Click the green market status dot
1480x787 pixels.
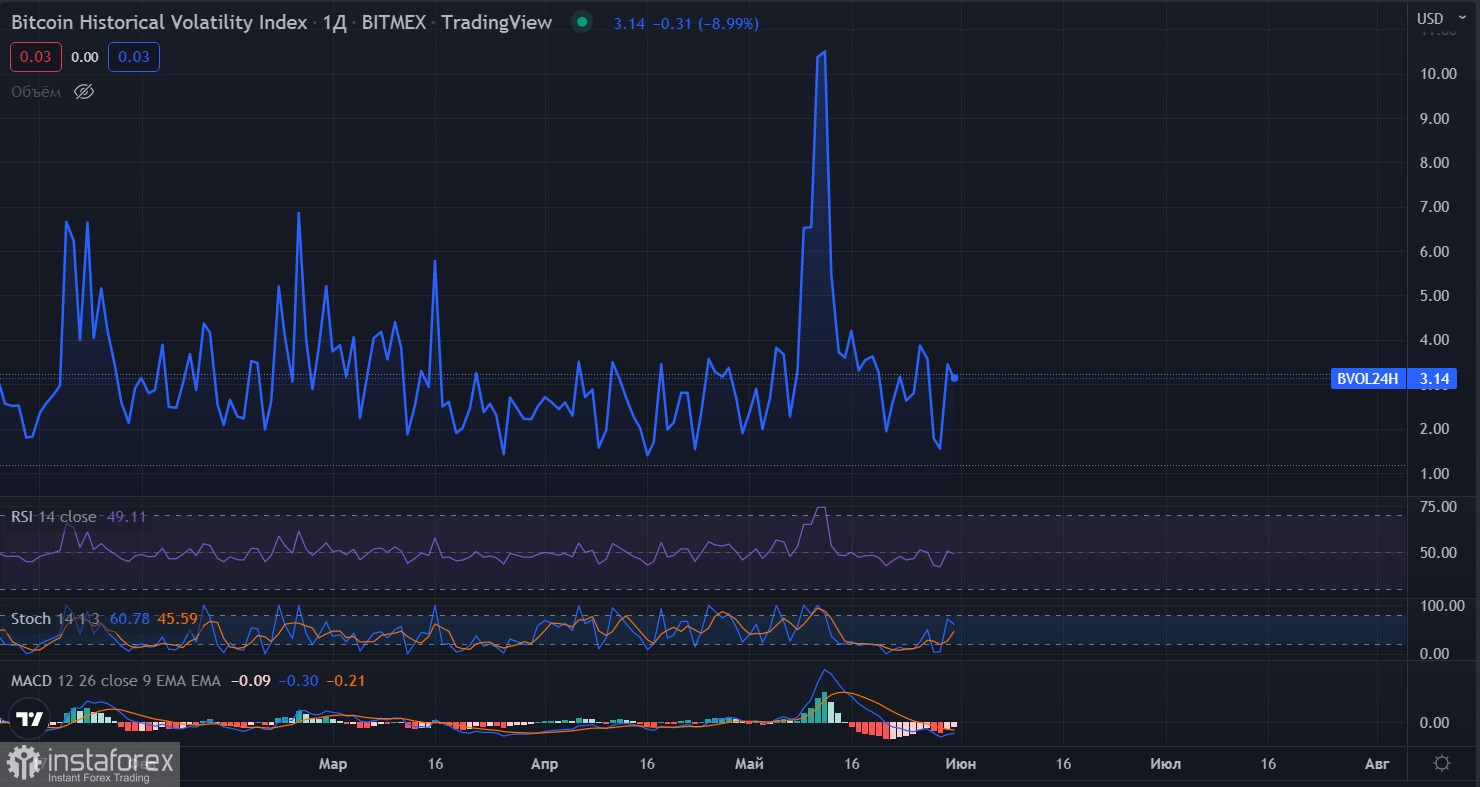click(582, 22)
